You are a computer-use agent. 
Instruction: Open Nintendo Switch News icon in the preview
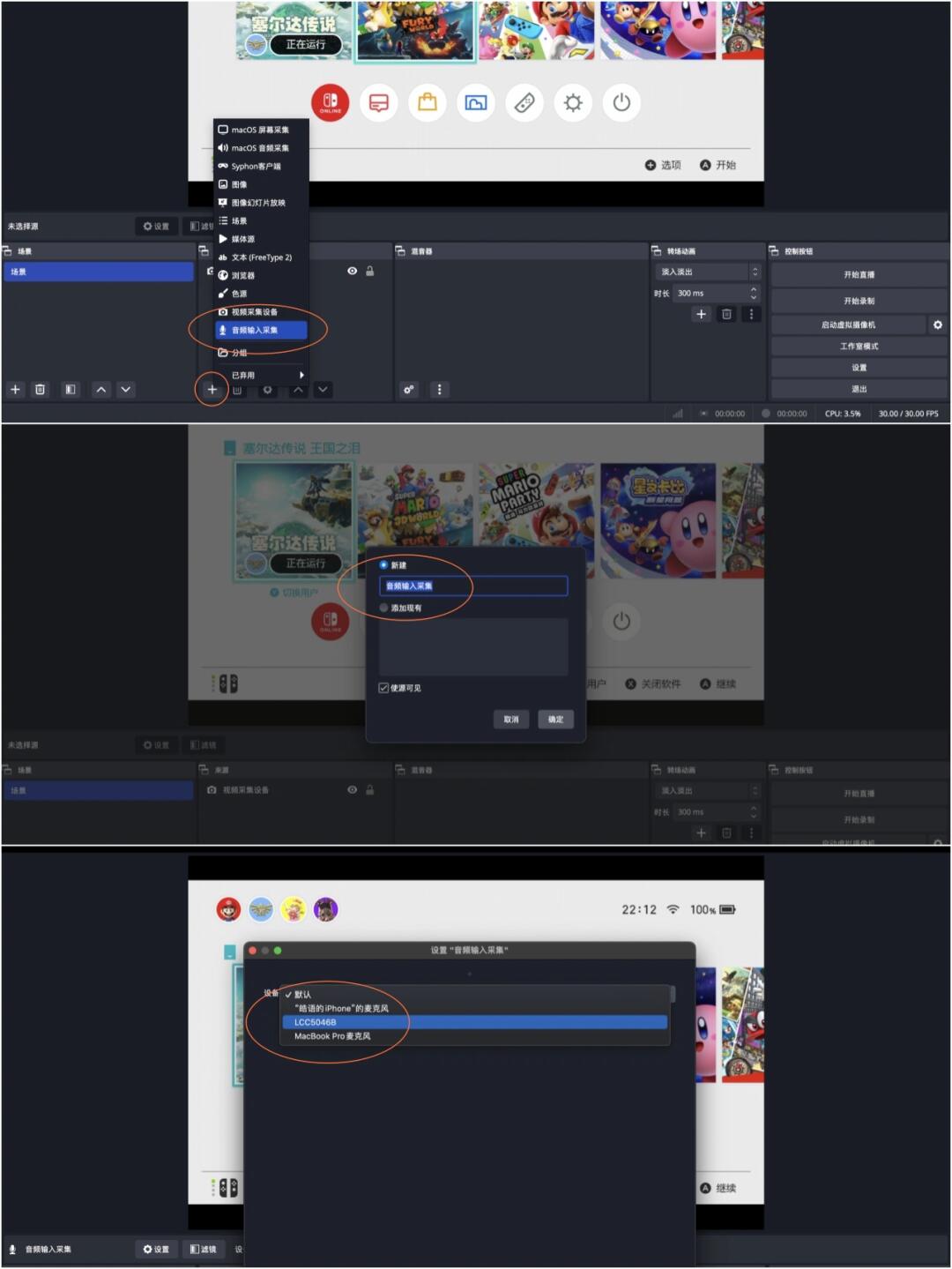(x=379, y=103)
